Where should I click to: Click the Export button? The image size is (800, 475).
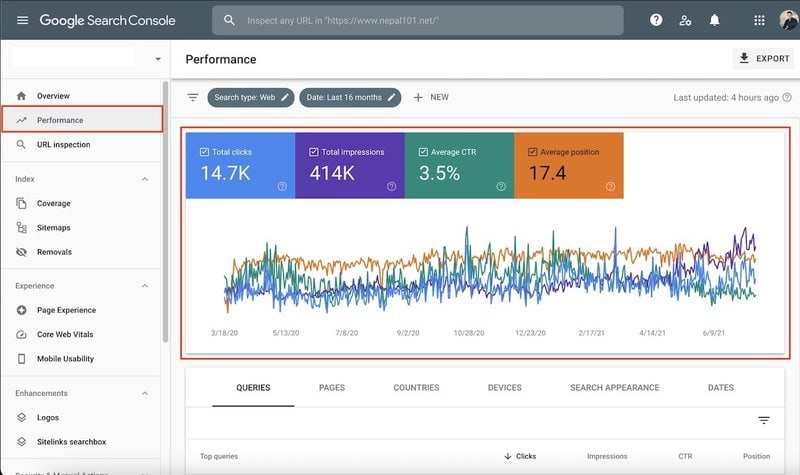[764, 59]
